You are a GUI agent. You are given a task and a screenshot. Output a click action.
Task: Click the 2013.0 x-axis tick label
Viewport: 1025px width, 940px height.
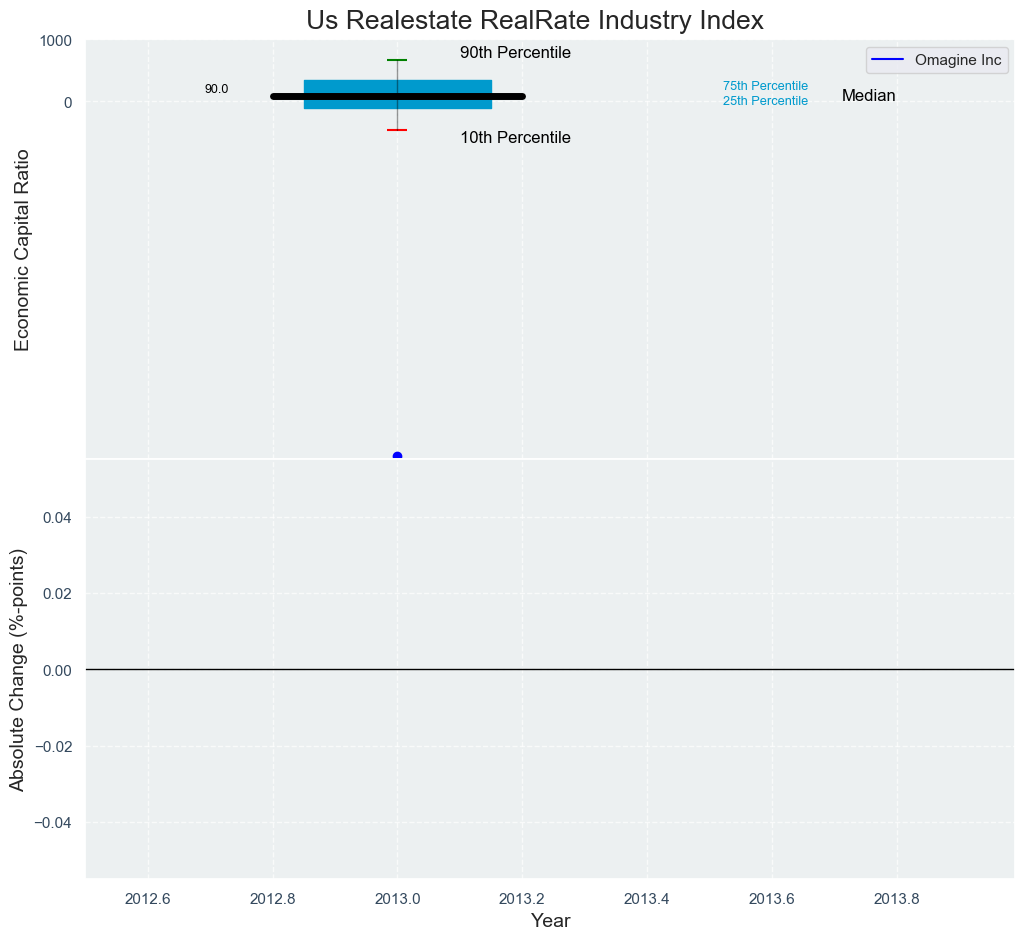[x=397, y=898]
